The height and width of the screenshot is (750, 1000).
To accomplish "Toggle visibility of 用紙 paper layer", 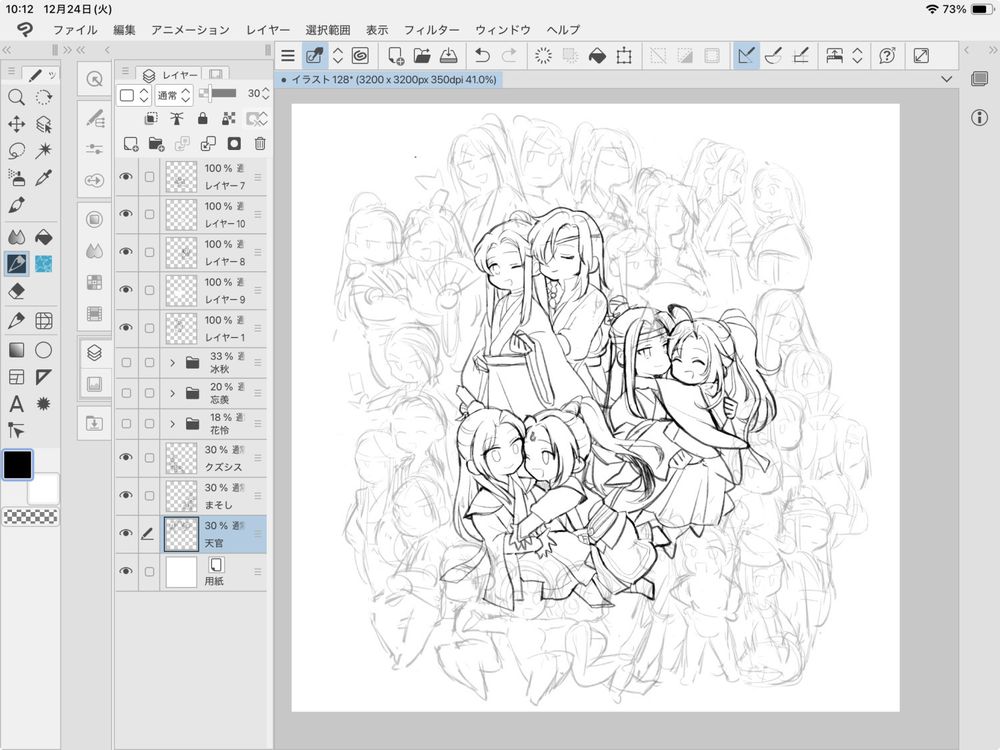I will (x=126, y=571).
